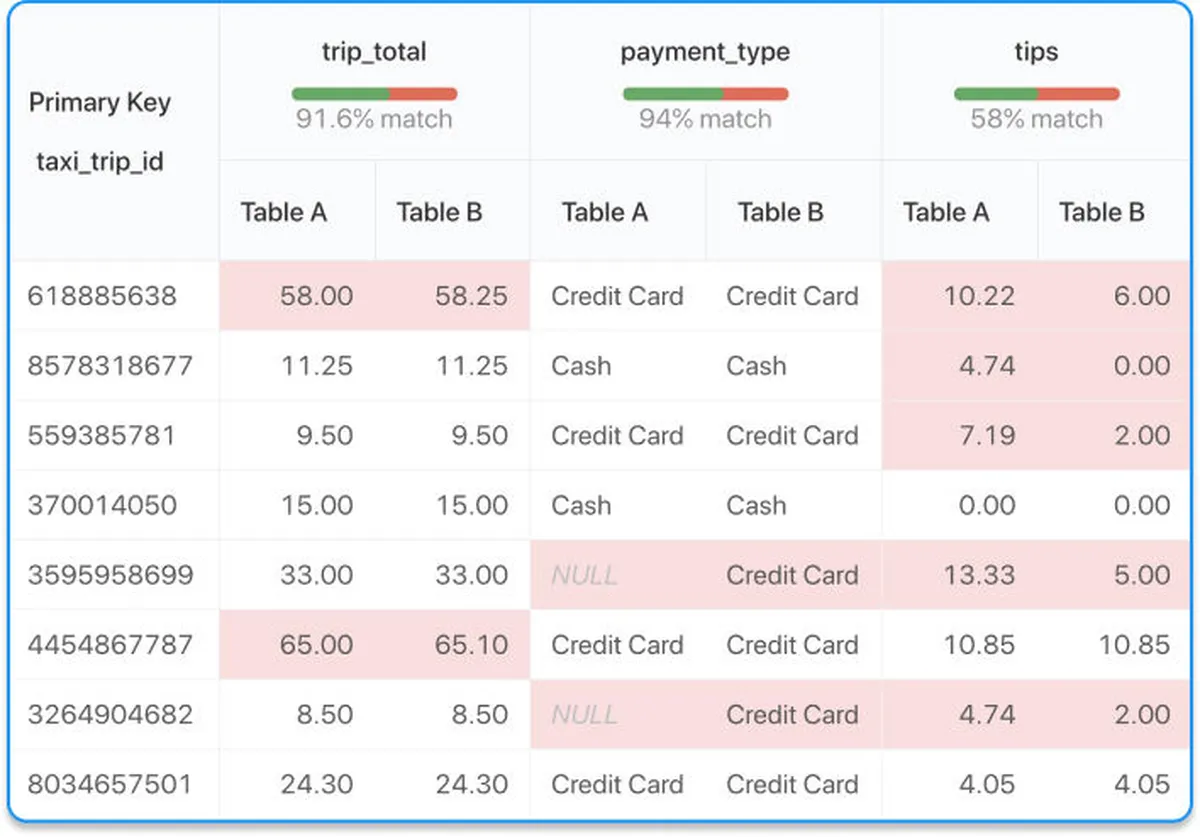Click the trip_total 91.6% match bar
The width and height of the screenshot is (1200, 837).
coord(374,94)
